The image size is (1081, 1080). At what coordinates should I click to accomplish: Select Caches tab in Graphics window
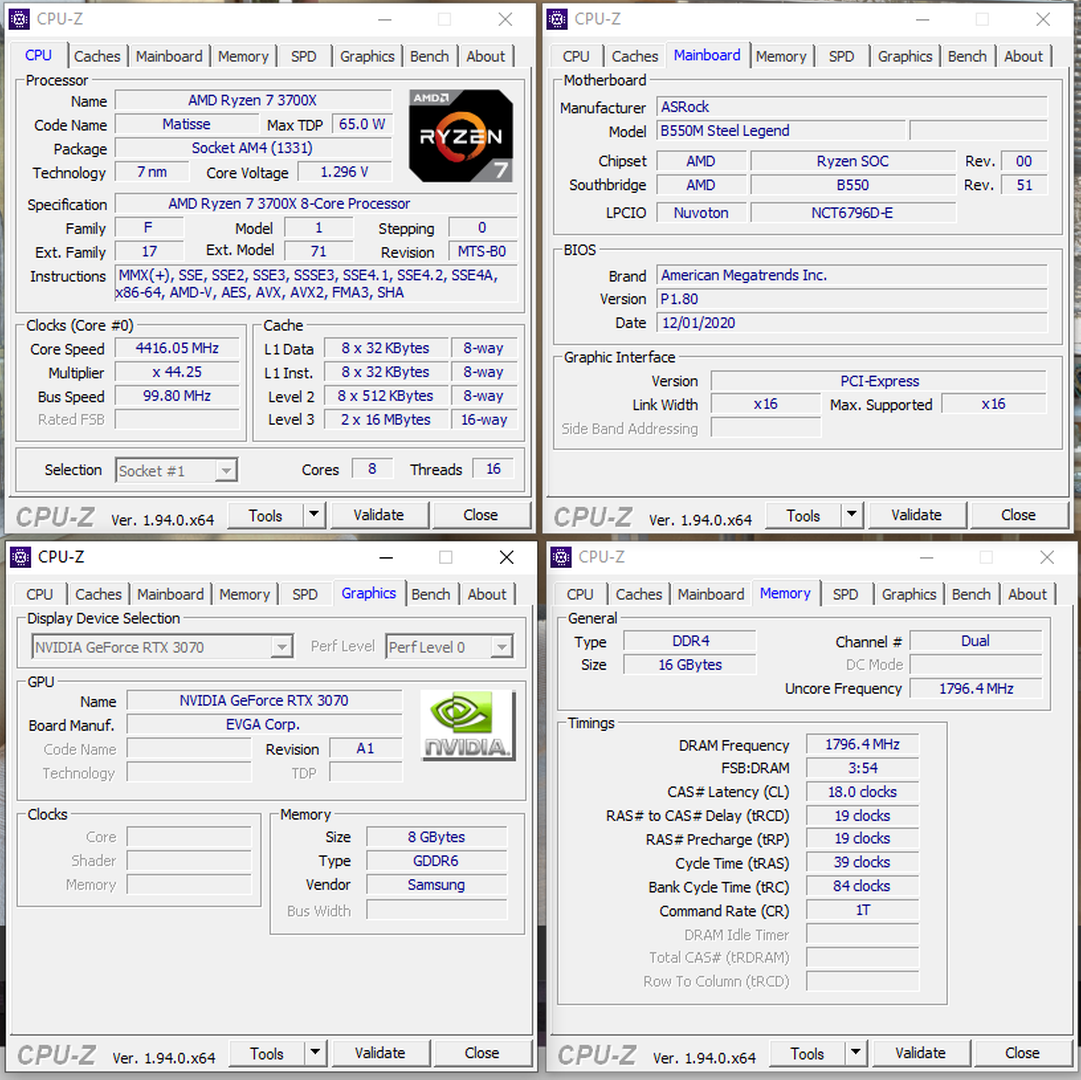[99, 594]
